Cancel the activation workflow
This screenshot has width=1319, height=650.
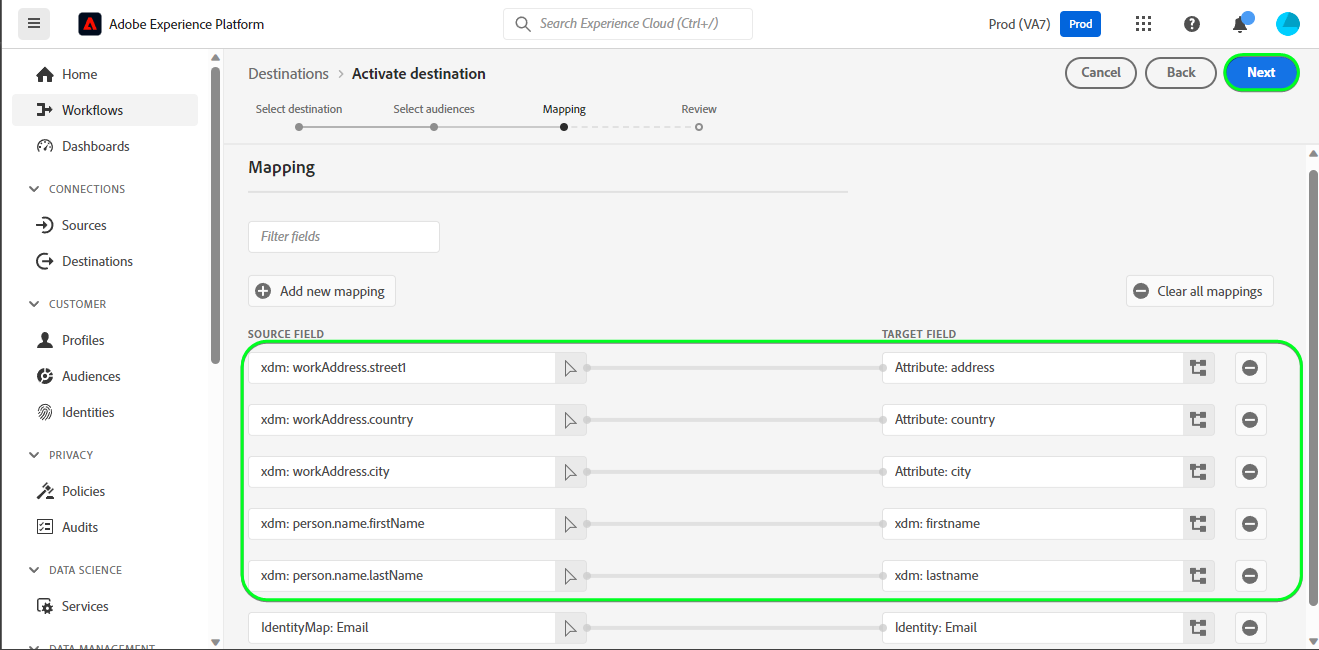[x=1101, y=72]
